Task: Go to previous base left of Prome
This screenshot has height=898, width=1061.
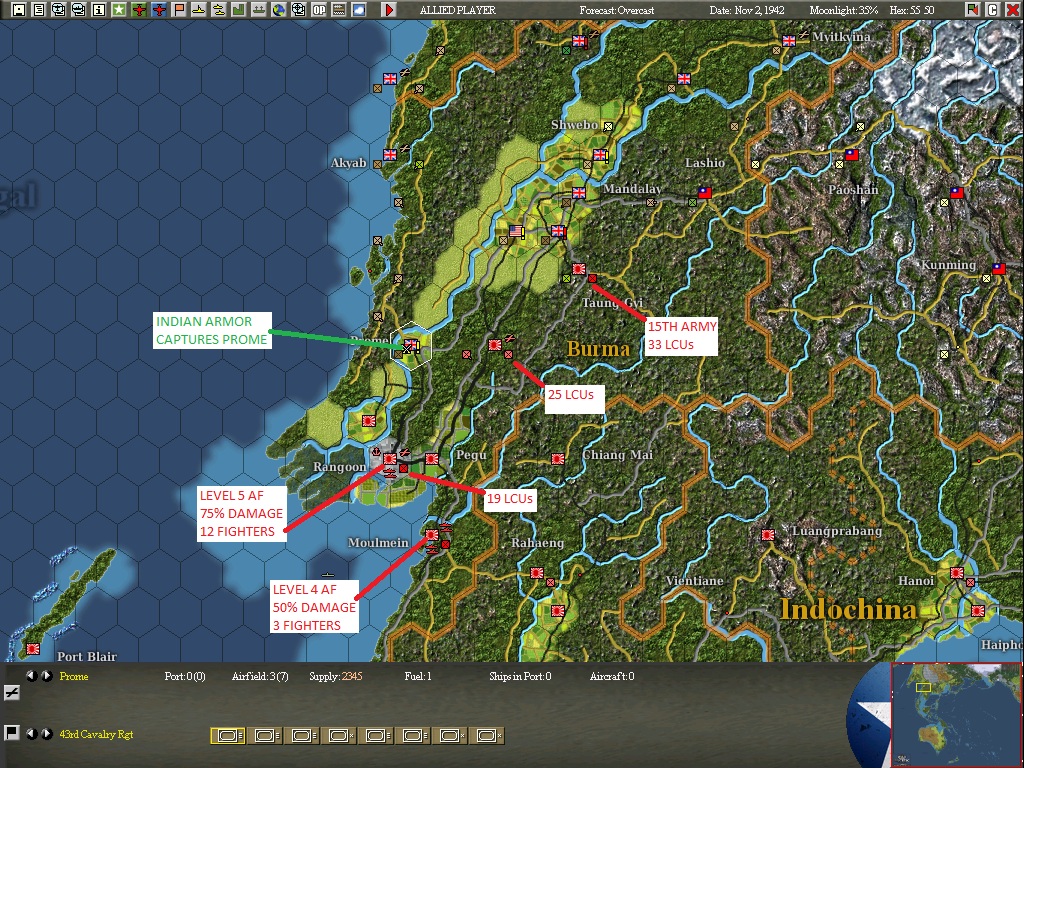Action: [x=31, y=675]
